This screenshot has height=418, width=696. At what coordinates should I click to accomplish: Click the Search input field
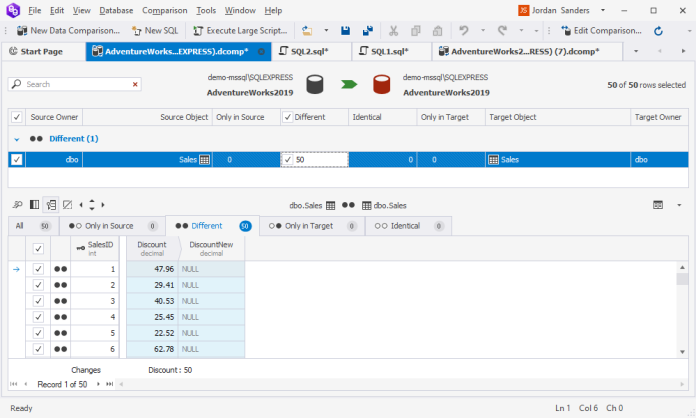75,84
